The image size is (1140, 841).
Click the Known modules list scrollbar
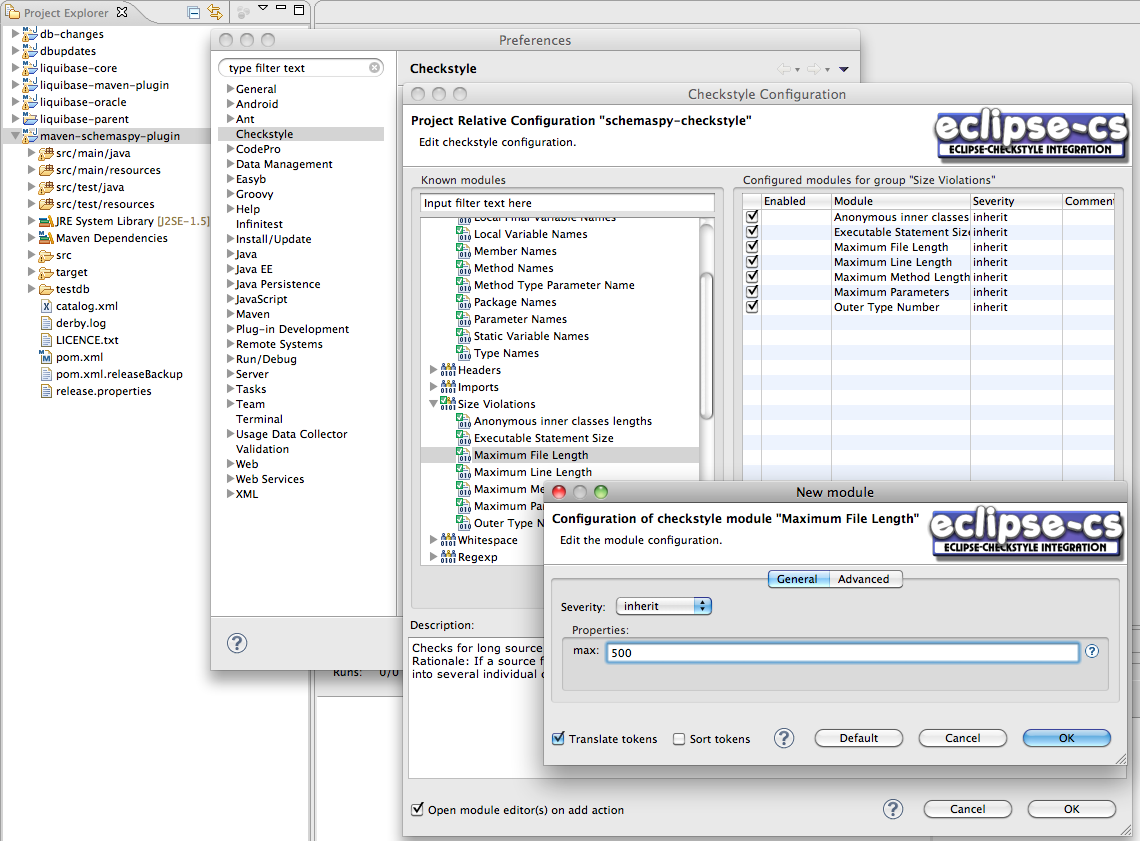pyautogui.click(x=706, y=347)
